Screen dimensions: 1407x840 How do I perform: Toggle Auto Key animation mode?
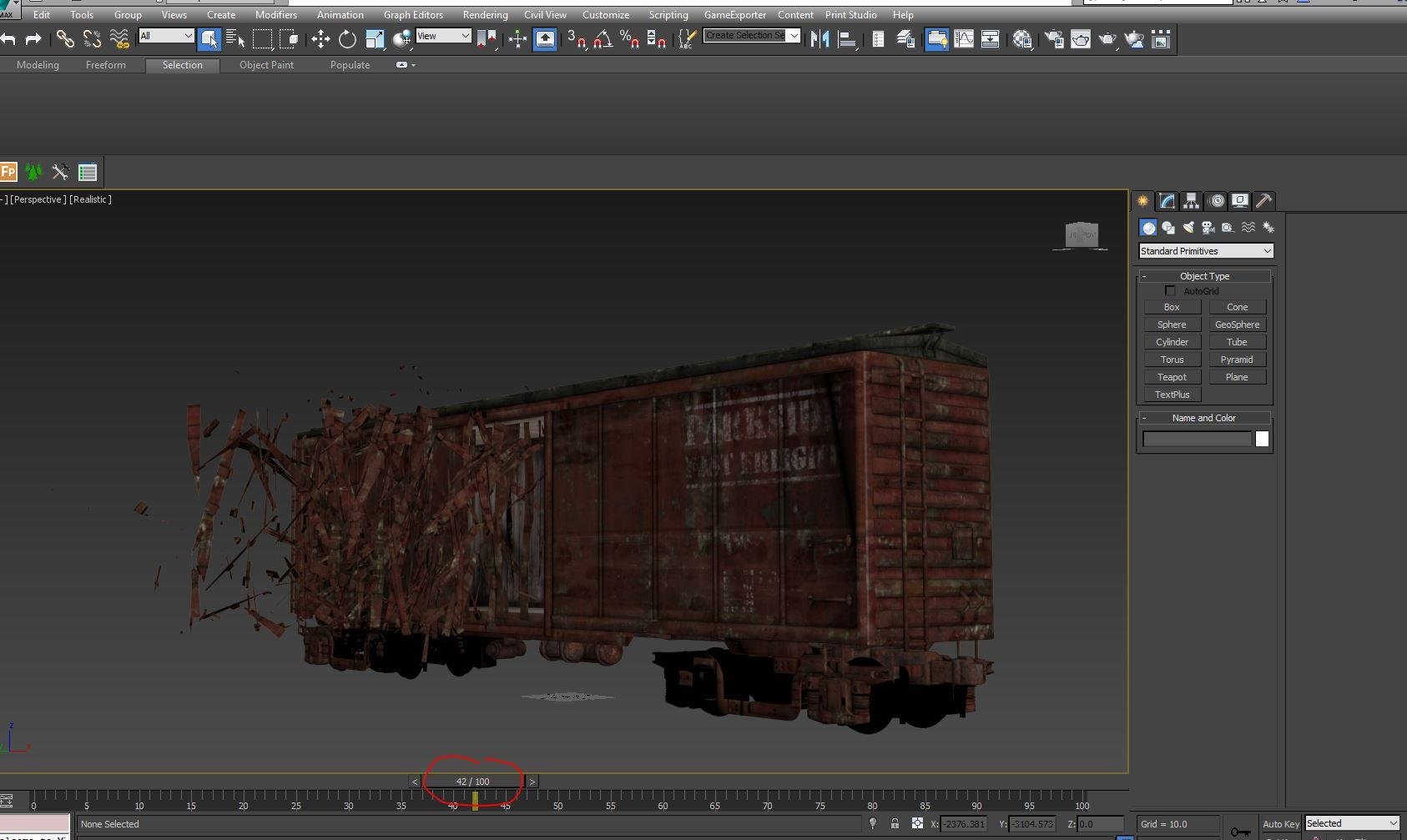[1280, 824]
